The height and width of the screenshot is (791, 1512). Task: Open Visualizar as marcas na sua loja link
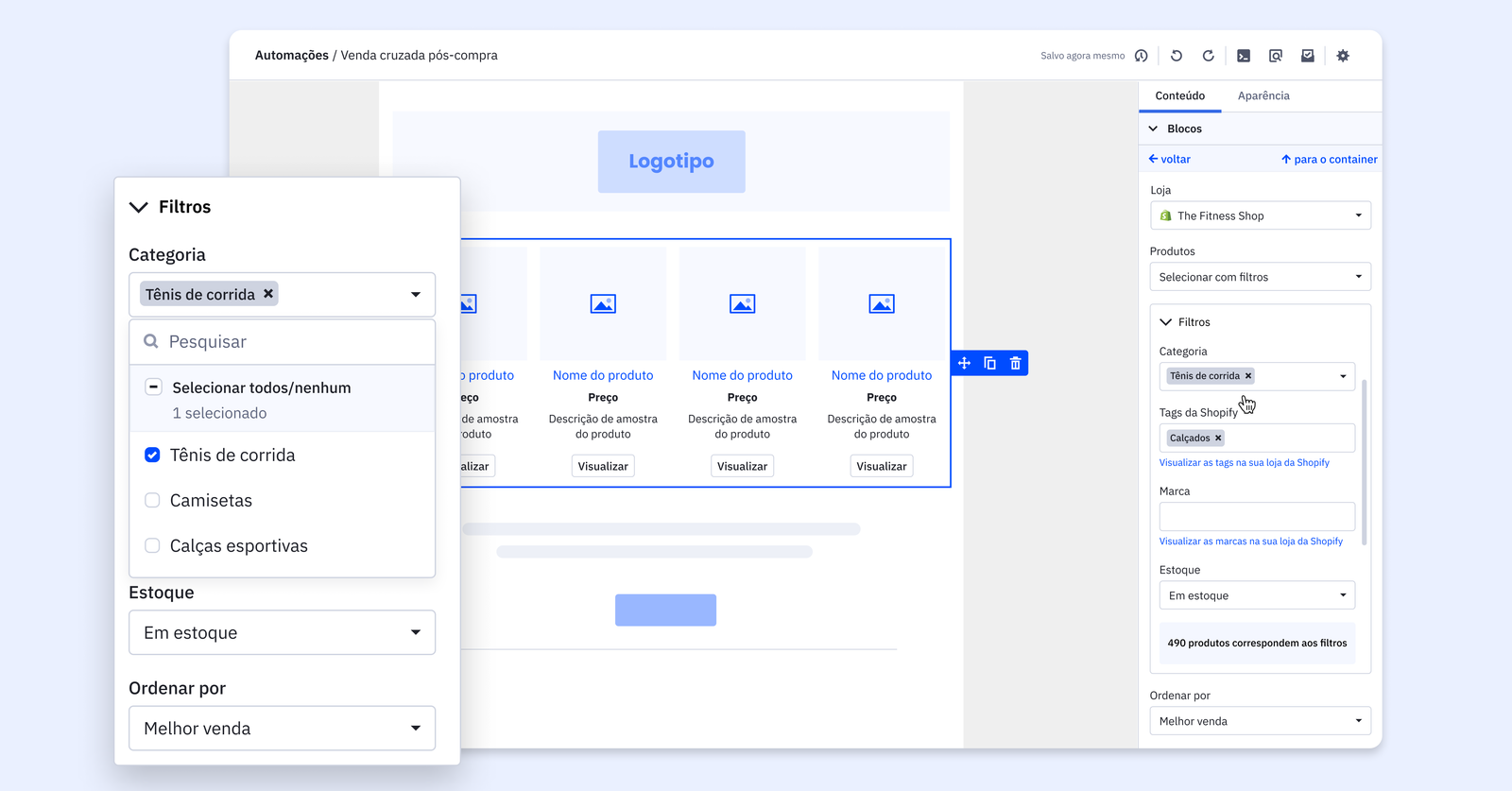pyautogui.click(x=1250, y=542)
